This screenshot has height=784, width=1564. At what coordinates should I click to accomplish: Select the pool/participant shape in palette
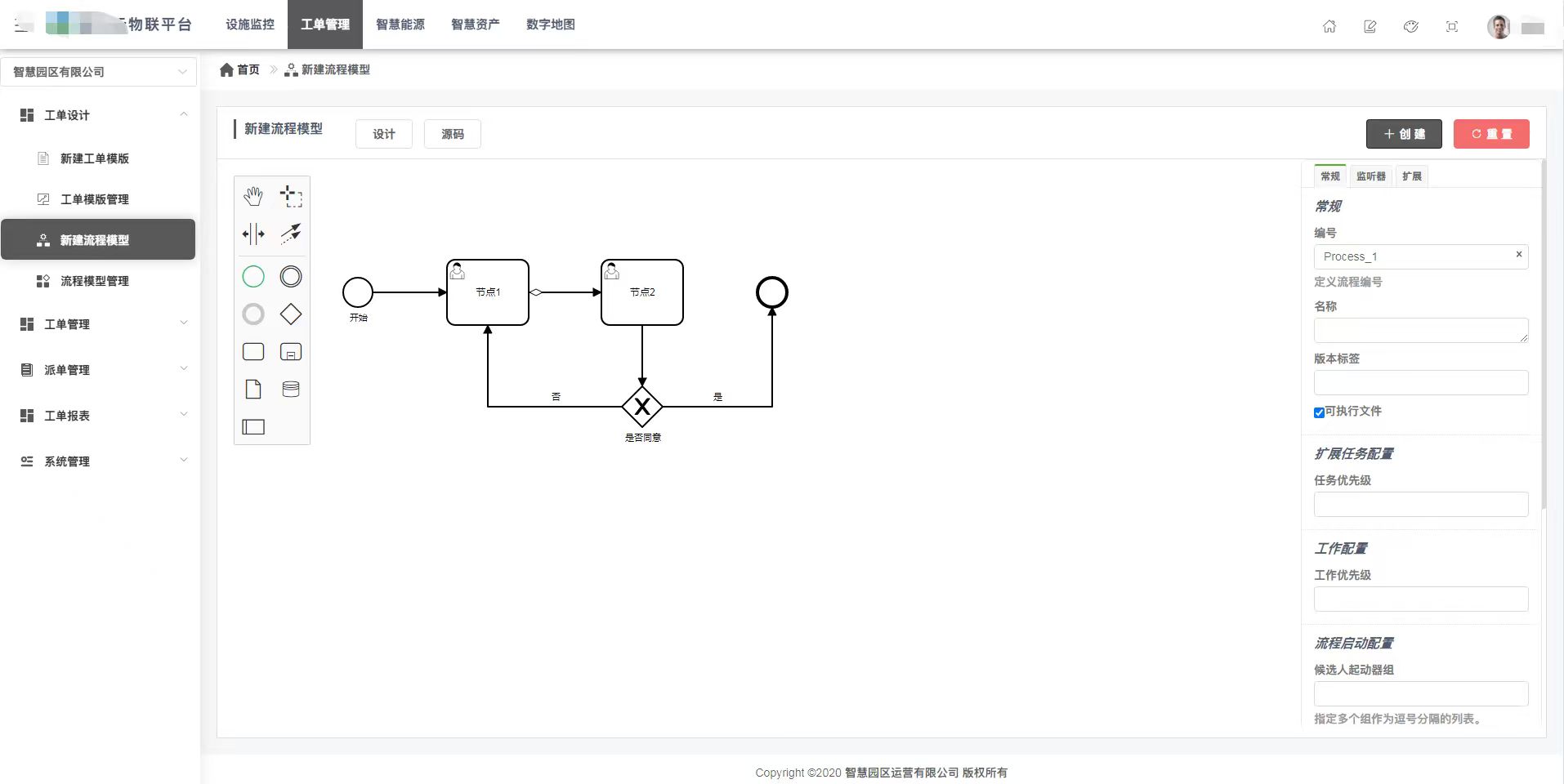click(x=253, y=427)
